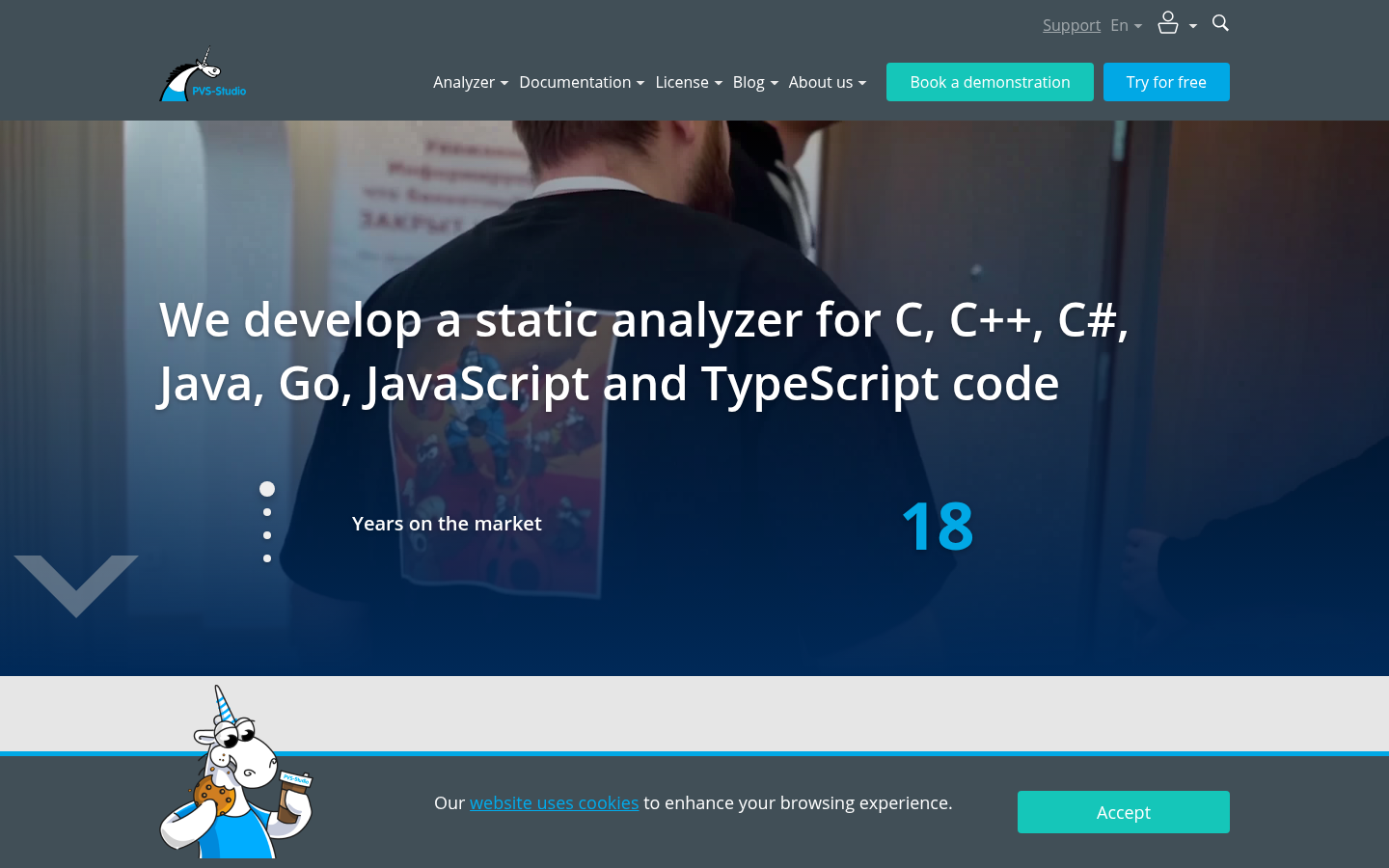Expand the Analyzer menu

point(471,82)
